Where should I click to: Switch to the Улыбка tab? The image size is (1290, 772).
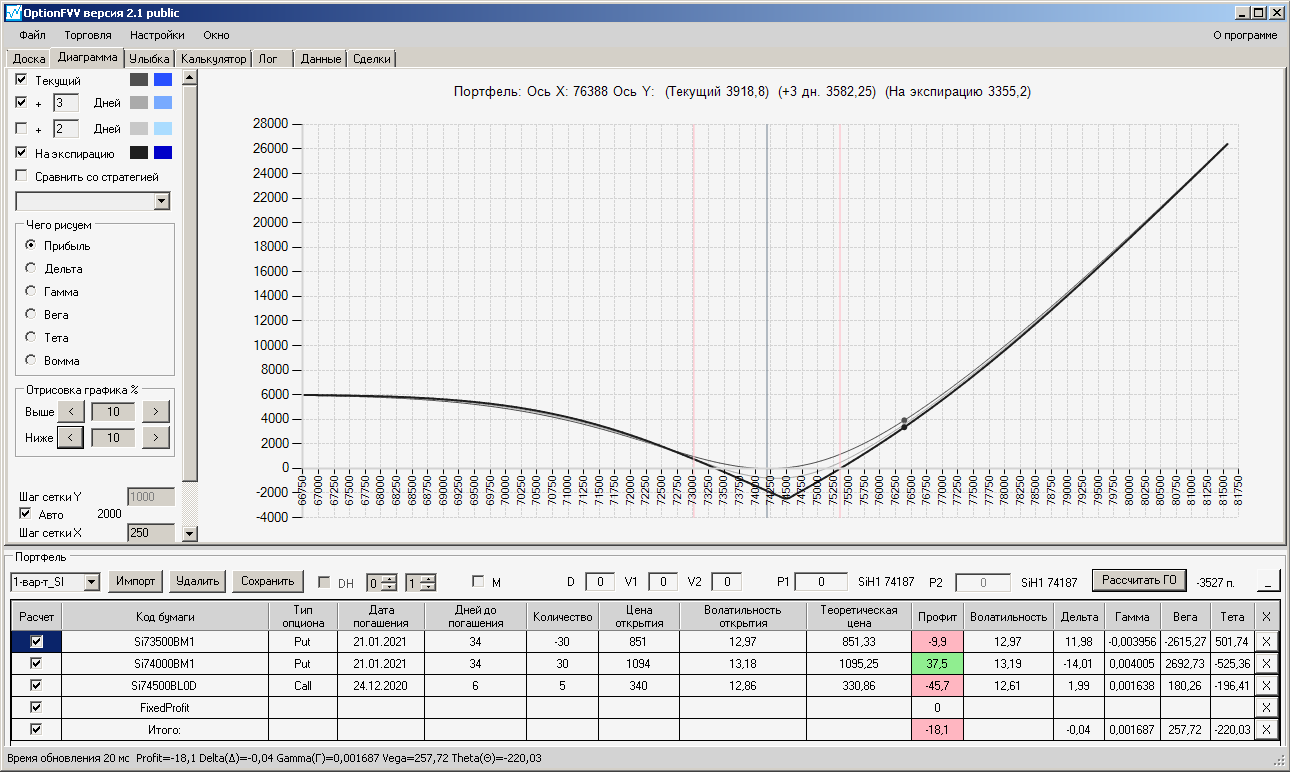click(x=150, y=59)
